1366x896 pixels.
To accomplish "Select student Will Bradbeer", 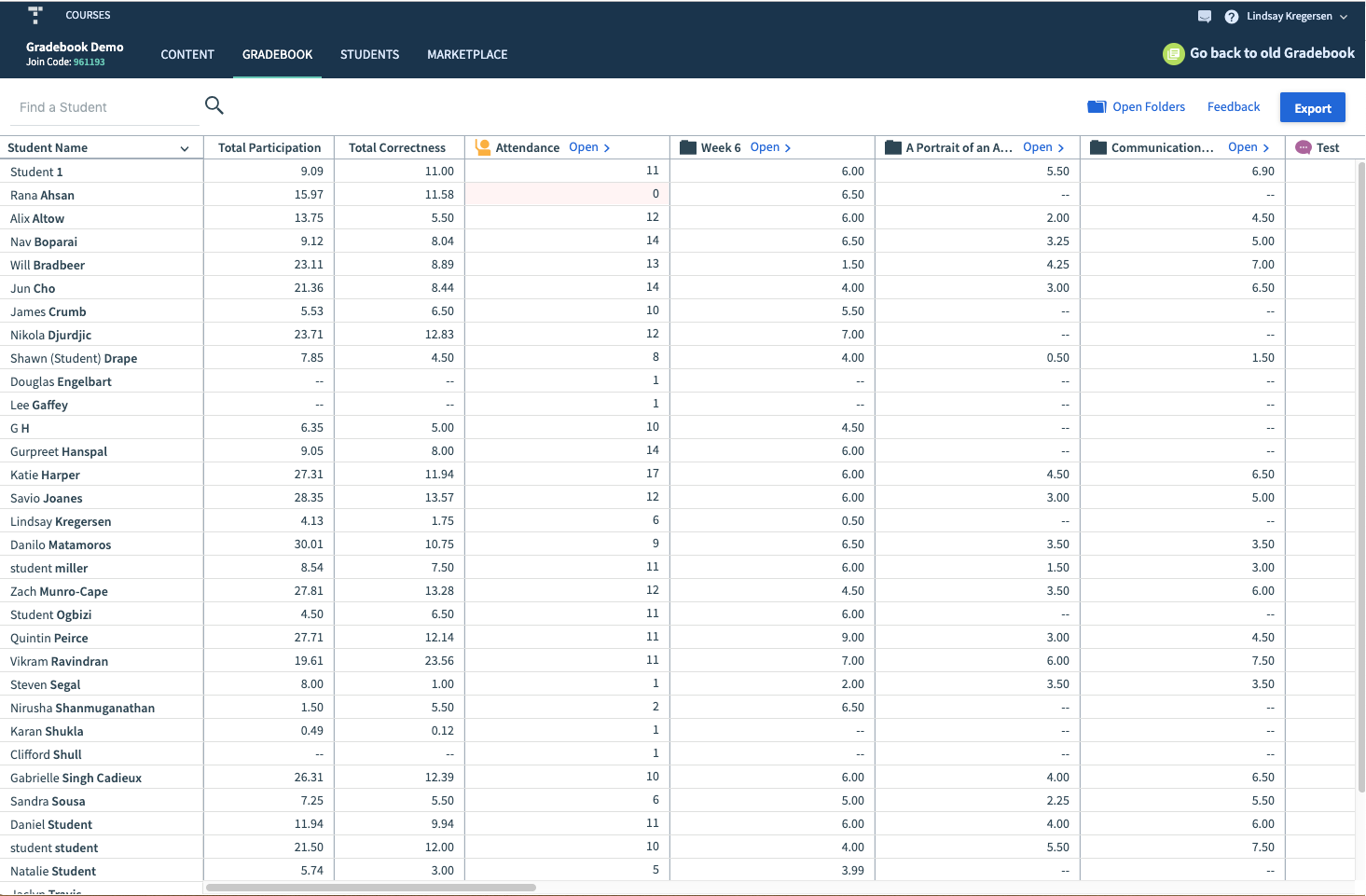I will tap(48, 265).
